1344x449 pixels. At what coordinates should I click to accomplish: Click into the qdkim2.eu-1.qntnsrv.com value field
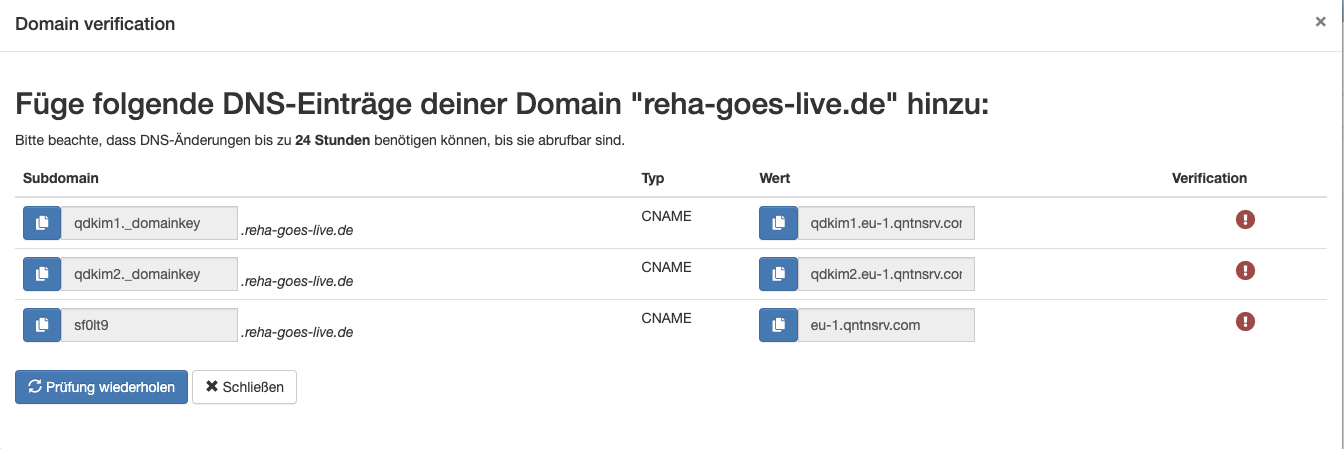point(885,274)
